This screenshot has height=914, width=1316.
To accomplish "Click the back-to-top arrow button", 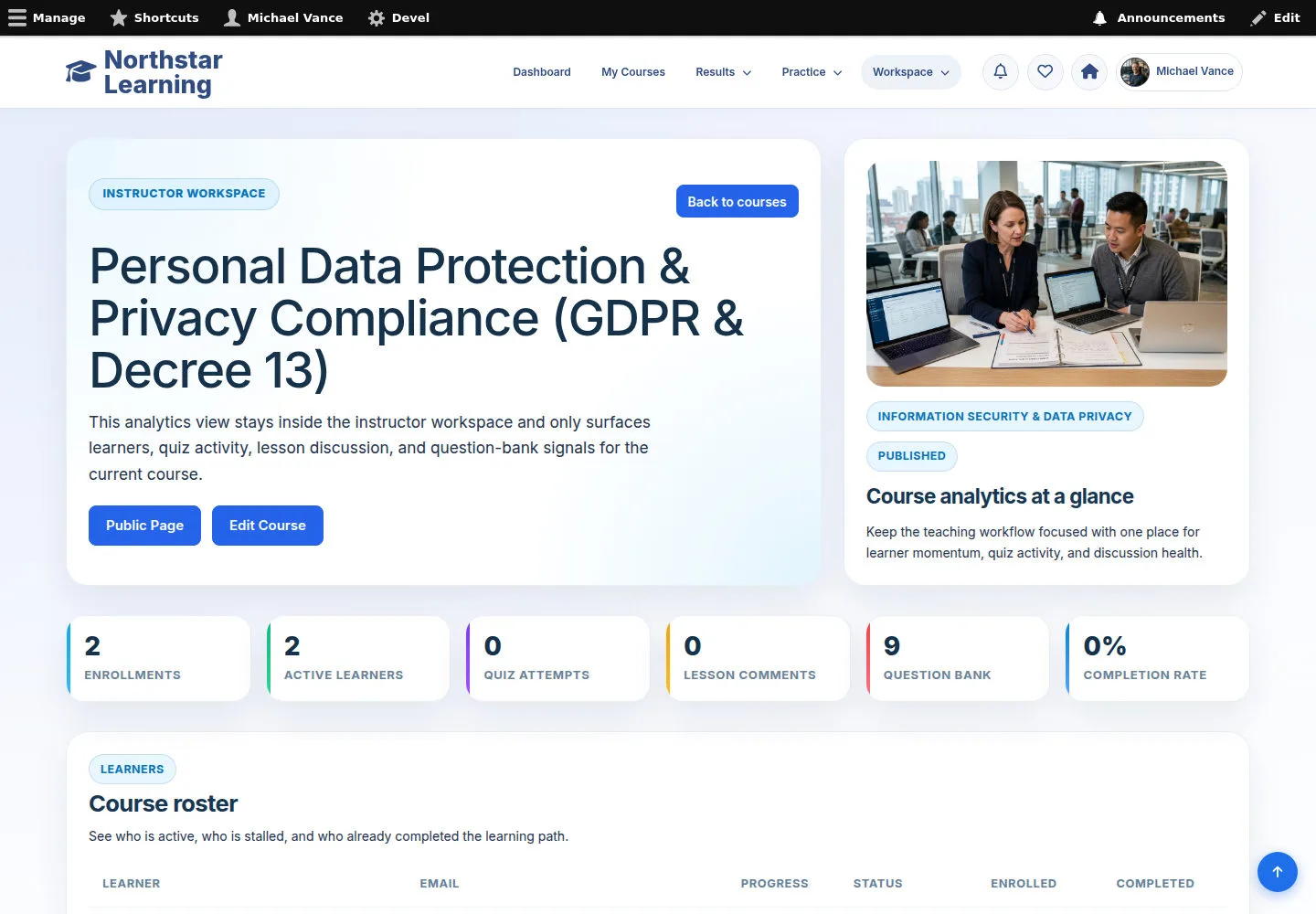I will click(x=1278, y=872).
